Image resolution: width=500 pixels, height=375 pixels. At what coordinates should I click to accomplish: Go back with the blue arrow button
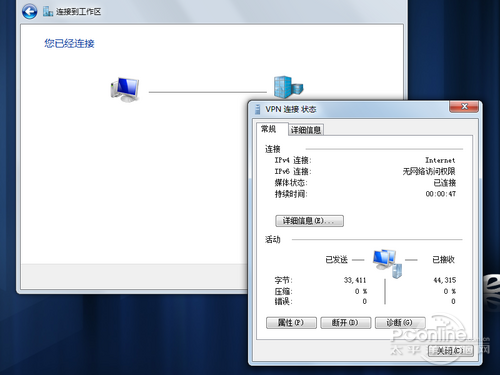(x=29, y=12)
